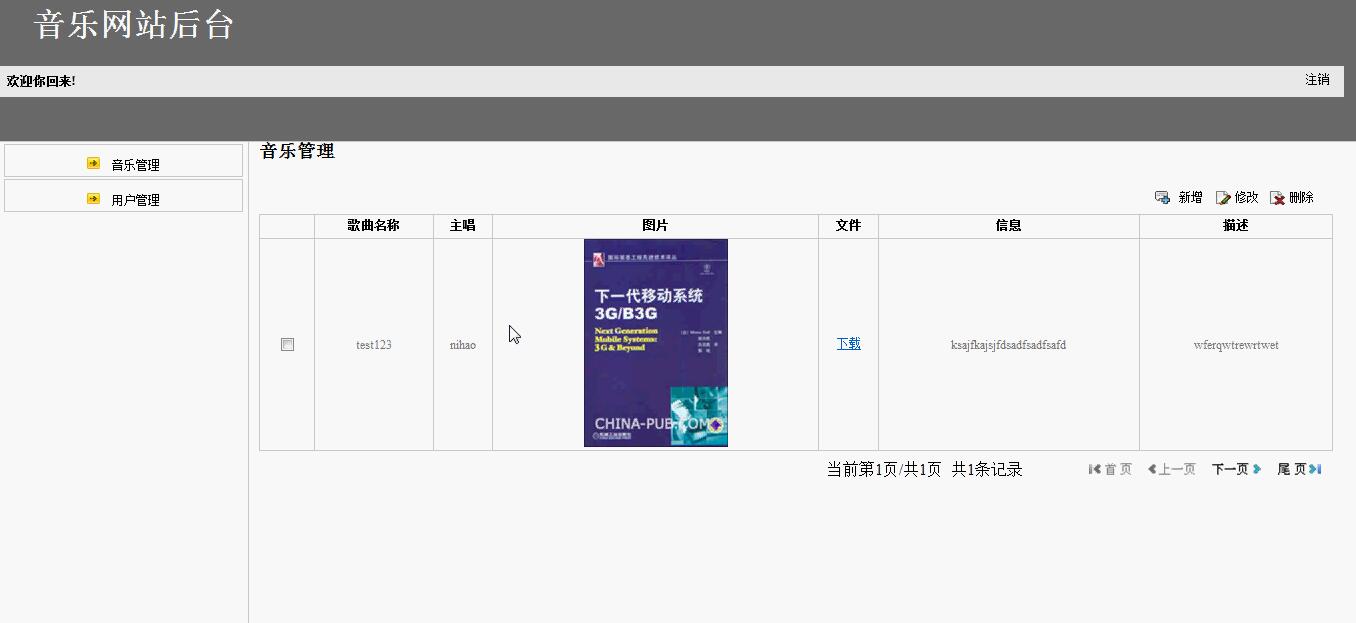This screenshot has width=1356, height=623.
Task: Click the 歌曲名称 column header
Action: point(373,226)
